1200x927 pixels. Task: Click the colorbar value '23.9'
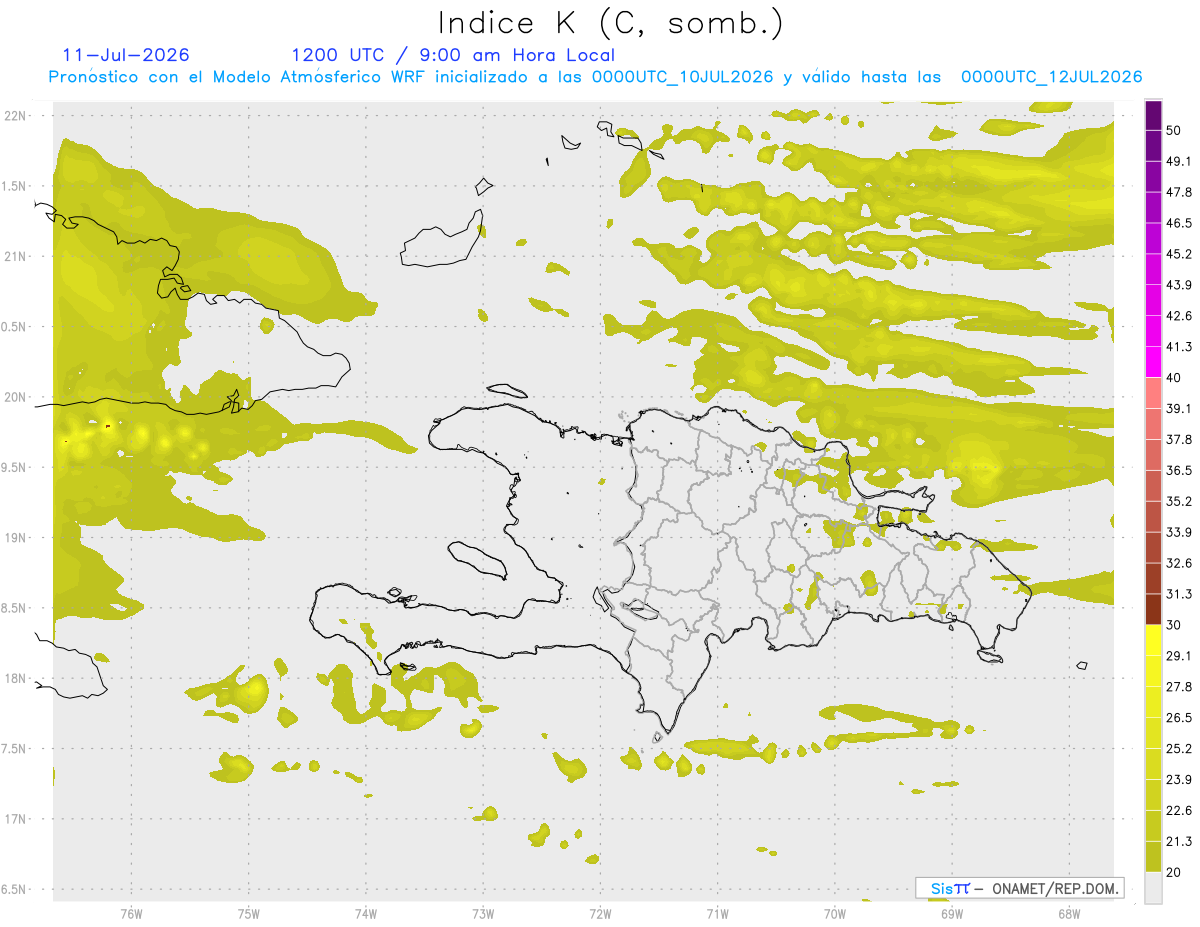click(x=1180, y=780)
